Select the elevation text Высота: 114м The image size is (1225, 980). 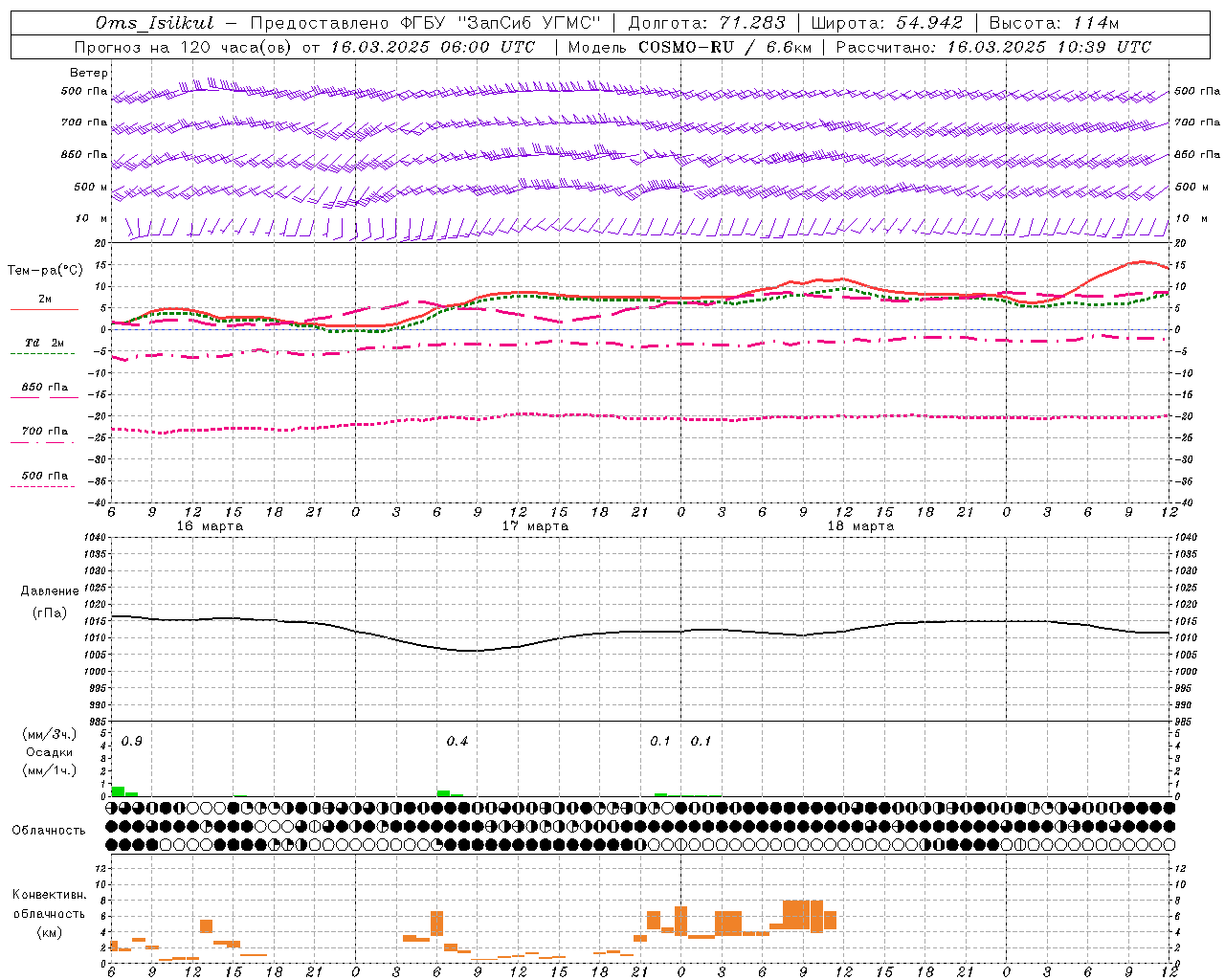pyautogui.click(x=1054, y=23)
